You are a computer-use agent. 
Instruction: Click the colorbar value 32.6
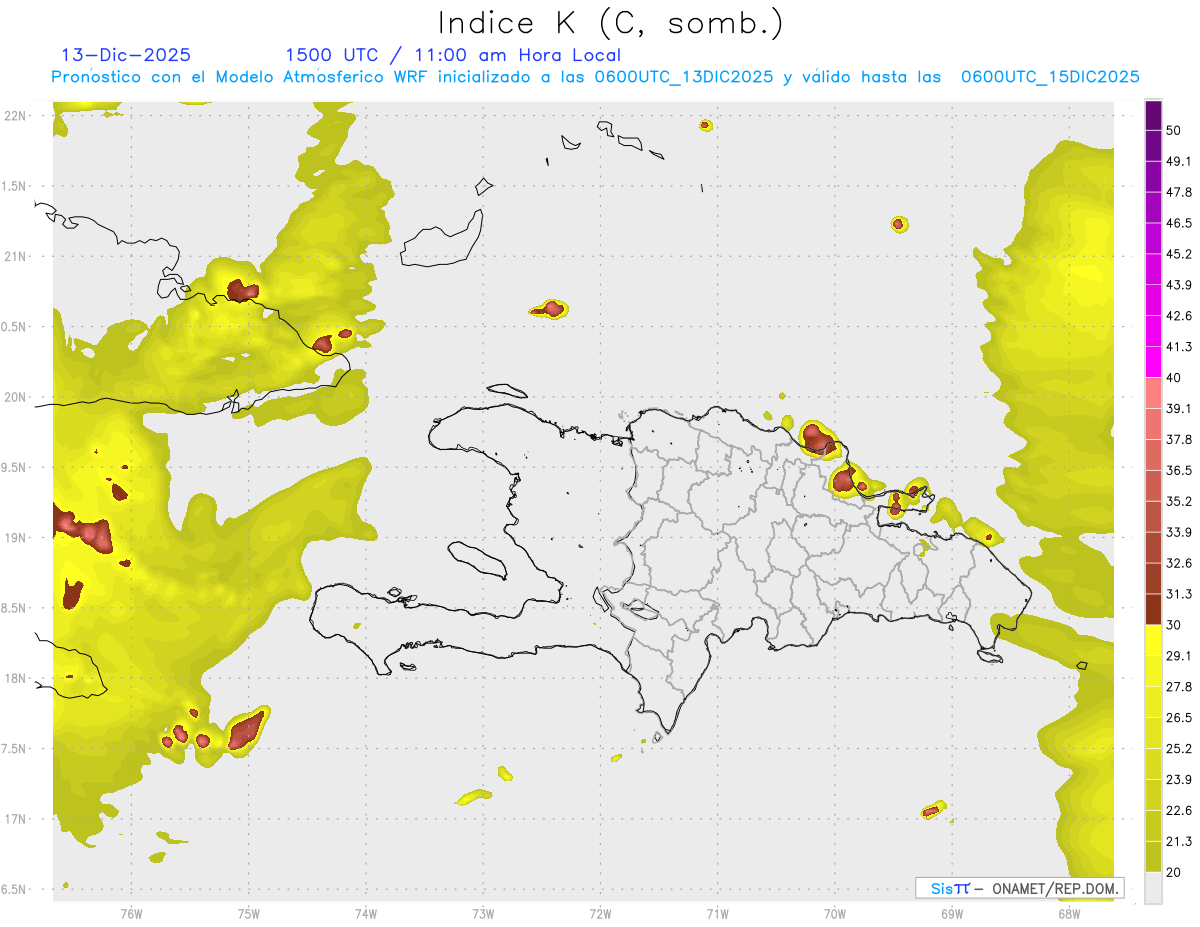coord(1178,563)
